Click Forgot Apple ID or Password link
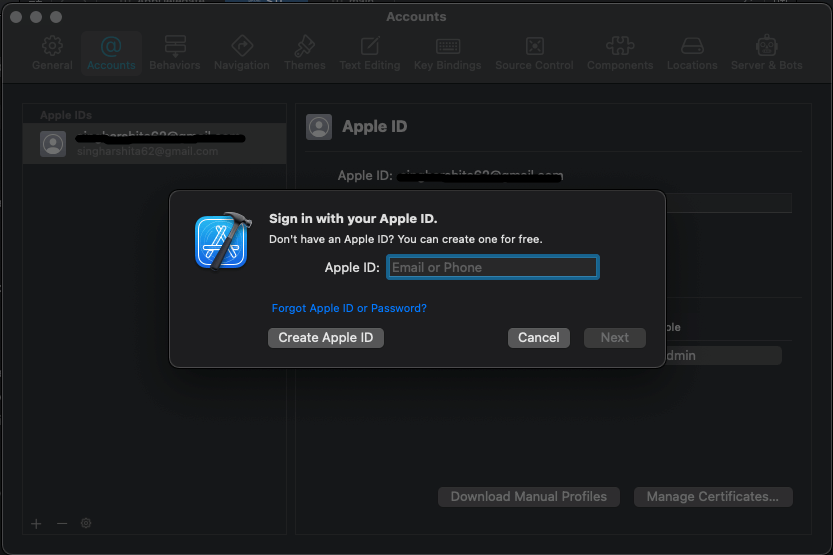Viewport: 833px width, 555px height. pos(349,308)
